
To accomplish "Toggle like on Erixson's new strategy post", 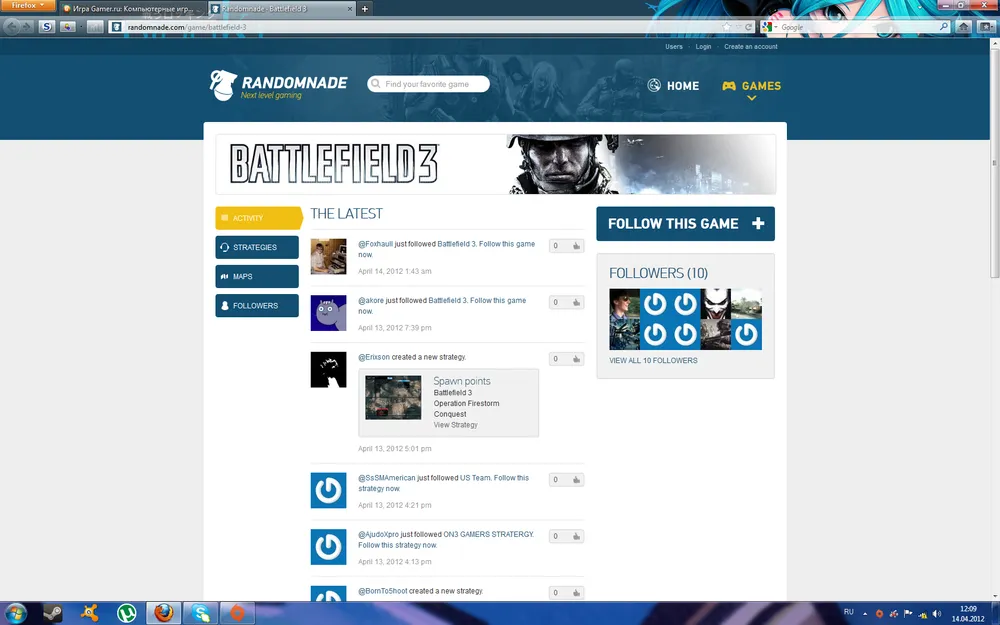I will pyautogui.click(x=576, y=359).
